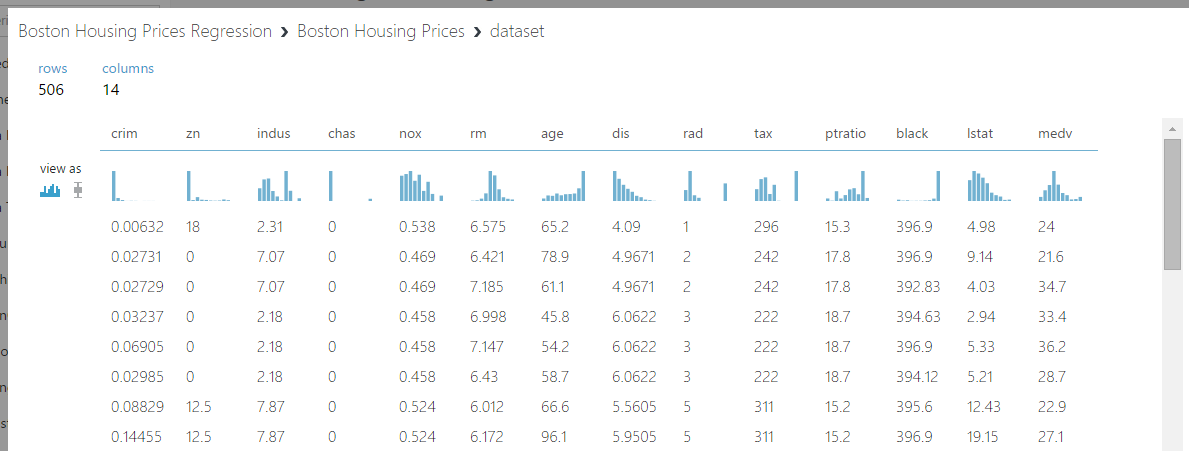This screenshot has height=451, width=1189.
Task: Select the ptratio column header
Action: pyautogui.click(x=845, y=134)
